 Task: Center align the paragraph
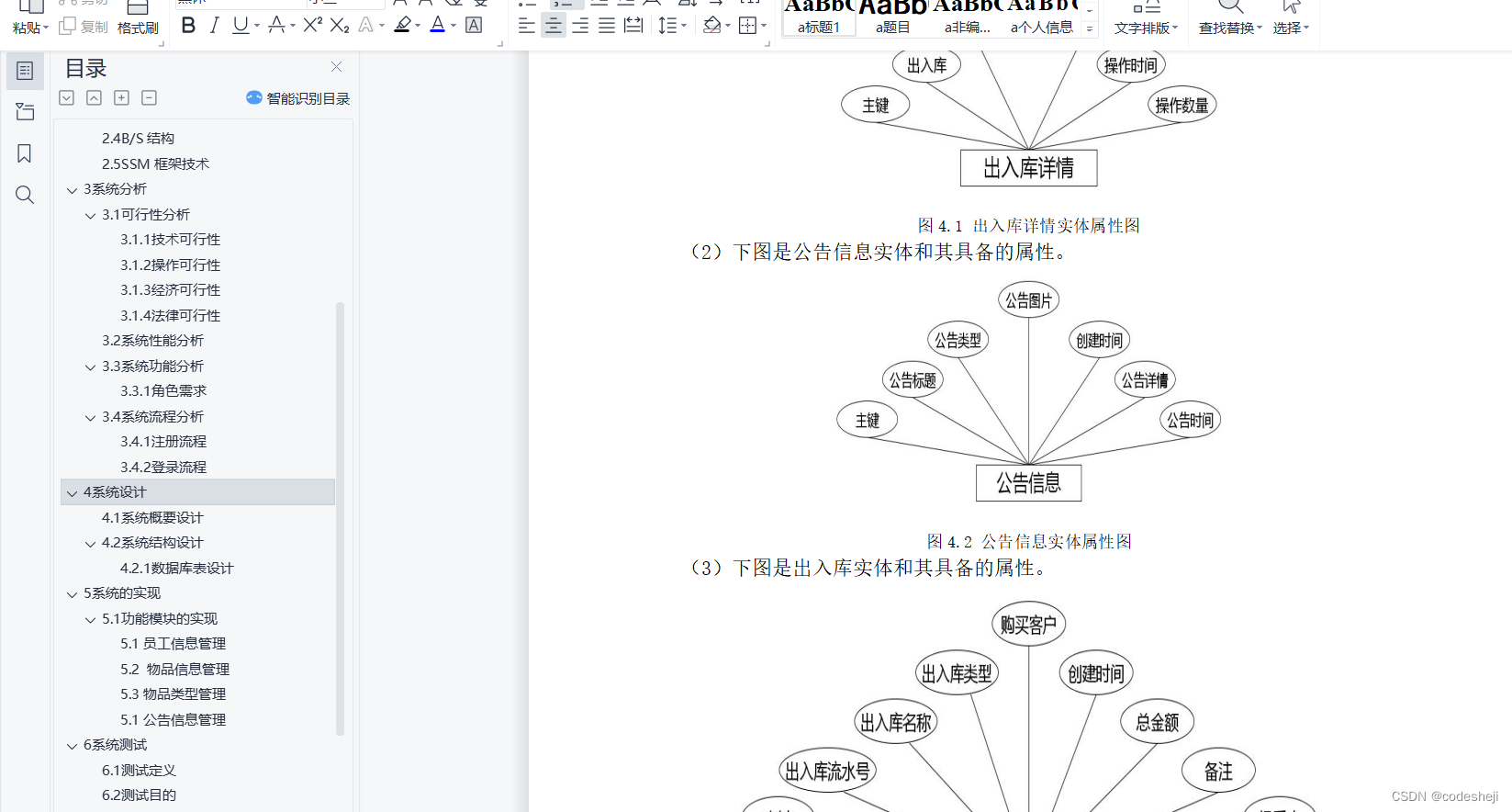[x=554, y=26]
